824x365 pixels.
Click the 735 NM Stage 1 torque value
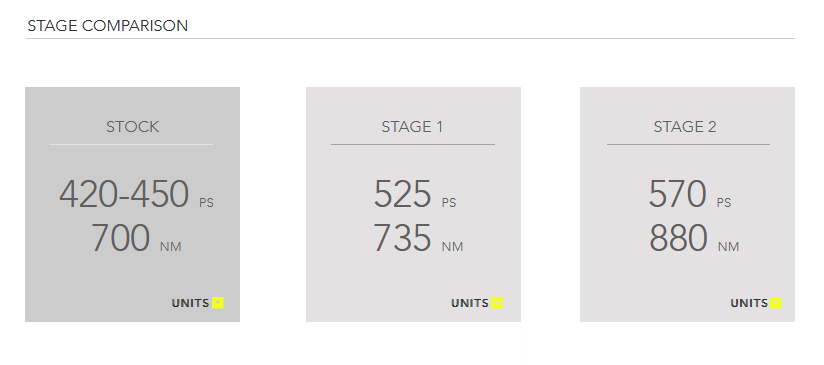point(418,238)
